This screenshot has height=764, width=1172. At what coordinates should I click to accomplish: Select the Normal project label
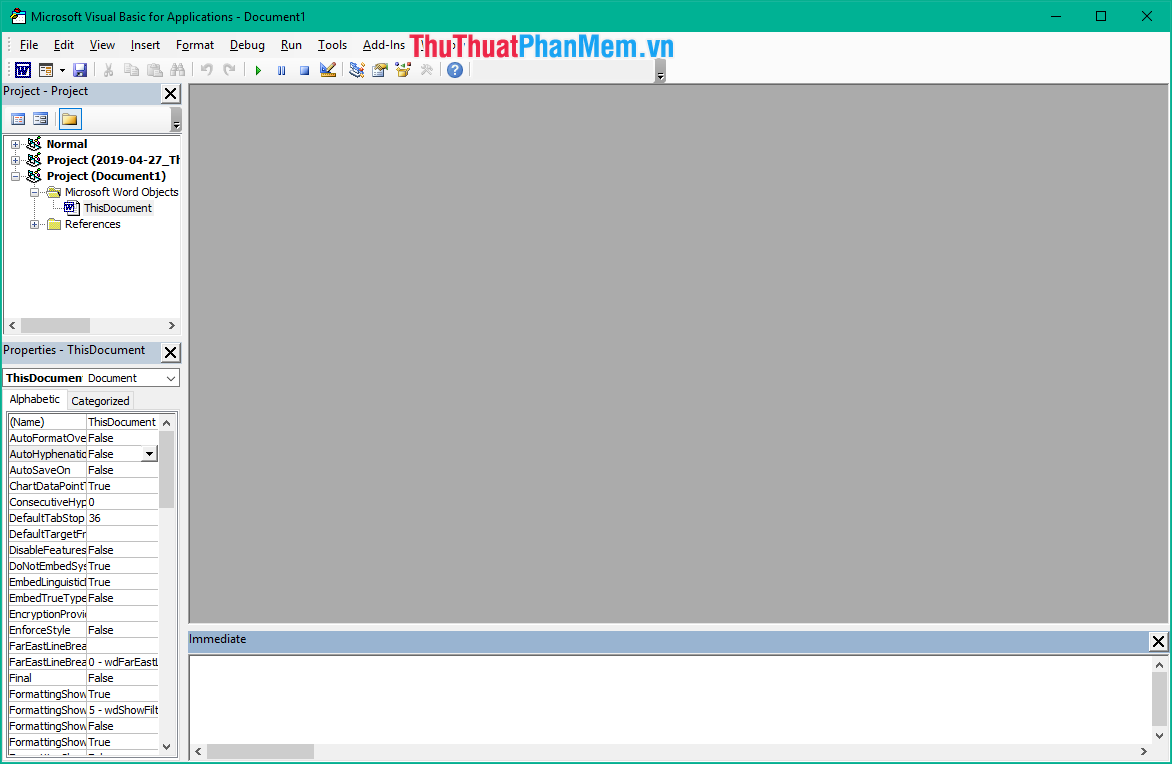click(x=67, y=144)
